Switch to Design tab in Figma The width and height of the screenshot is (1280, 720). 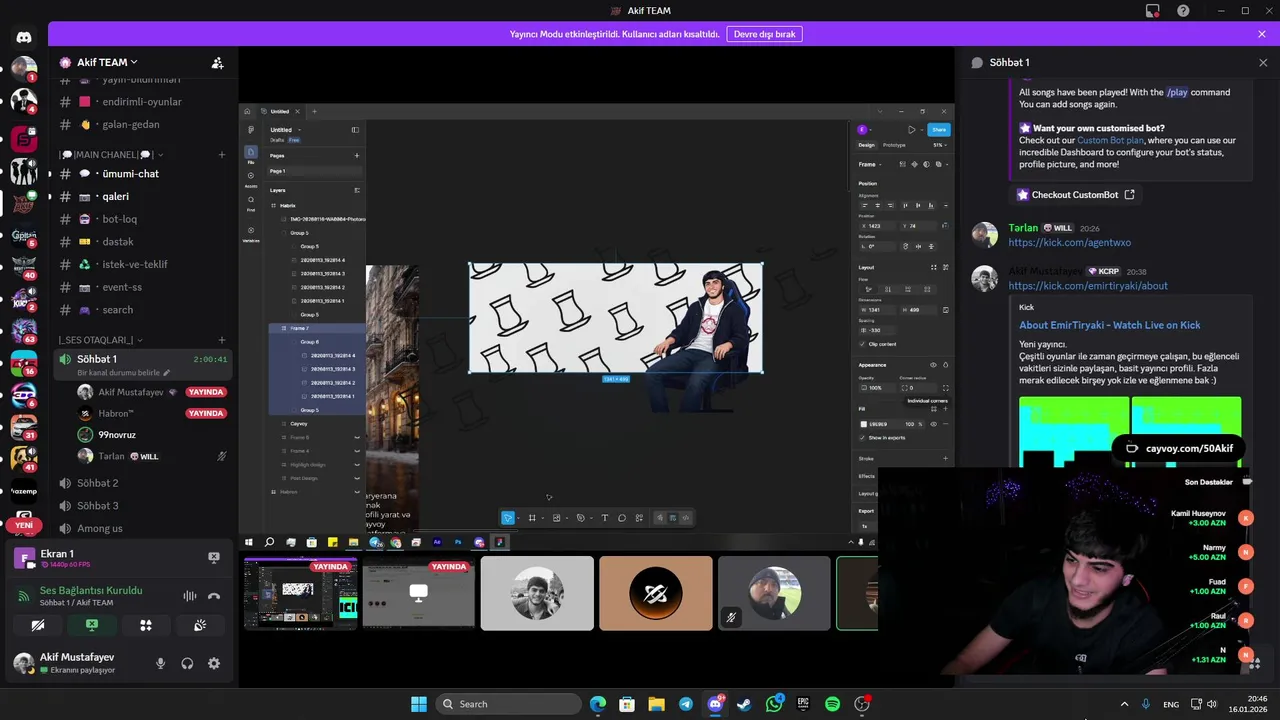(x=866, y=145)
